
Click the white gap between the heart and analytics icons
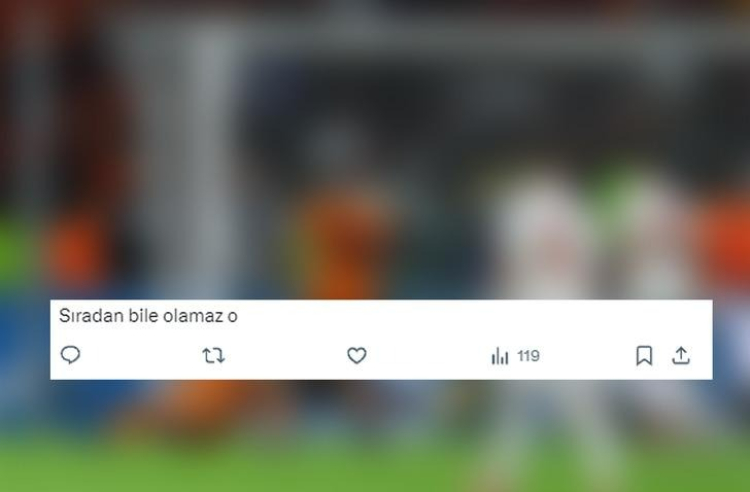coord(429,356)
